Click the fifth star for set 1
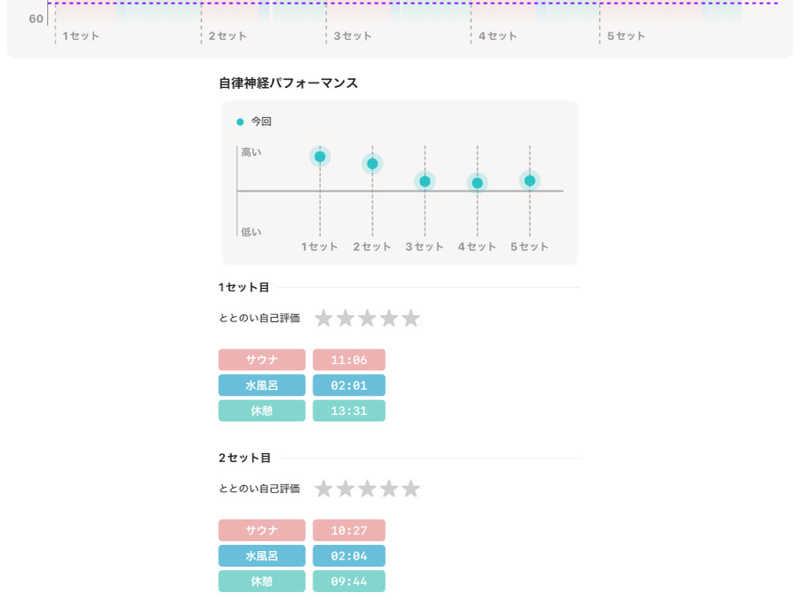This screenshot has height=600, width=800. point(411,318)
